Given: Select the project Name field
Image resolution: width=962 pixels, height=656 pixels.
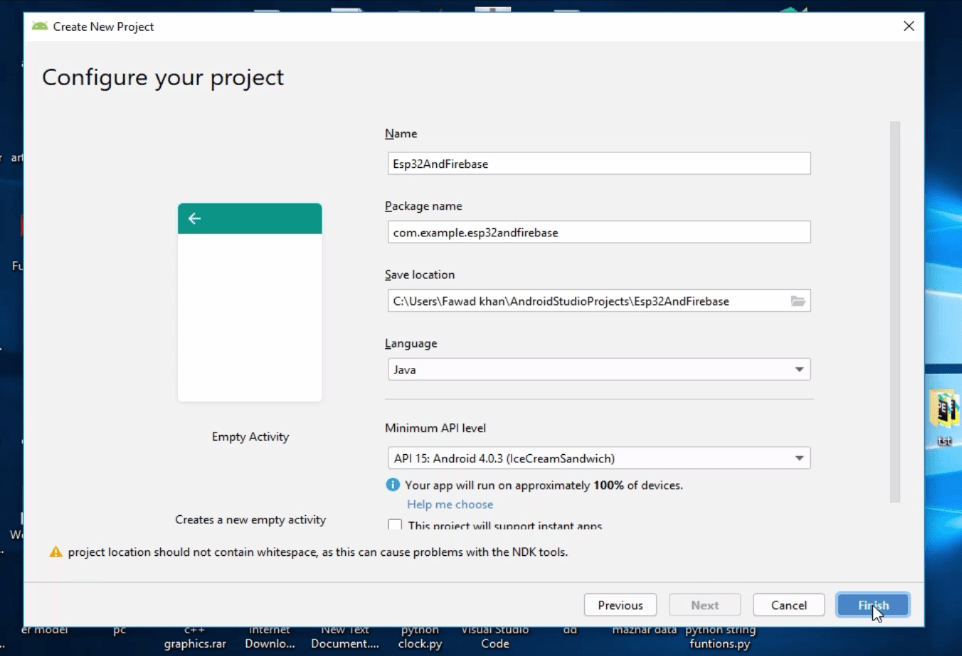Looking at the screenshot, I should (598, 163).
